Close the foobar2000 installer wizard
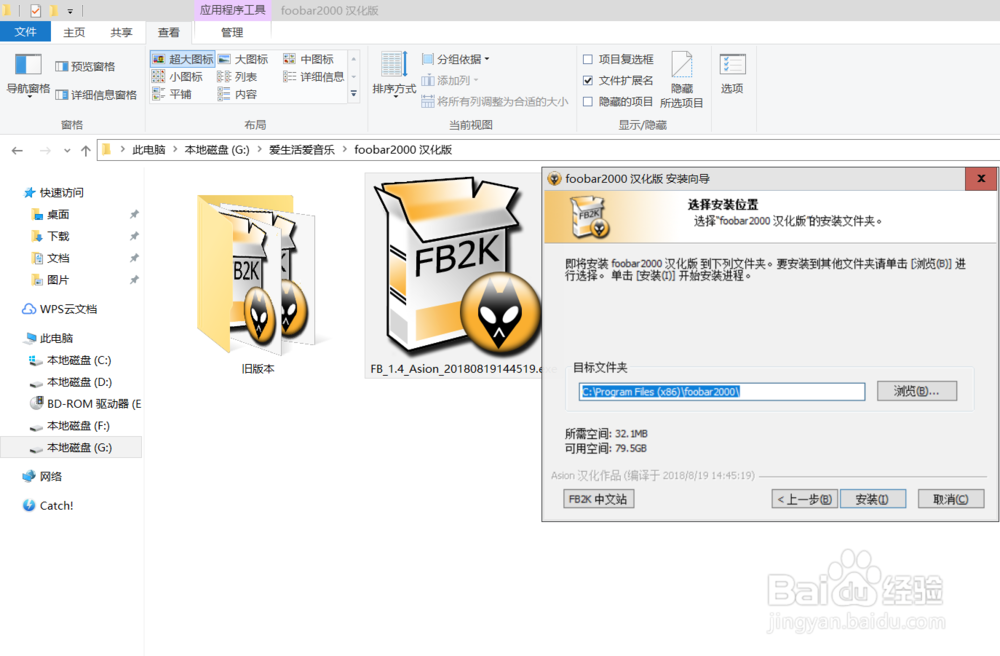1000x656 pixels. tap(982, 179)
